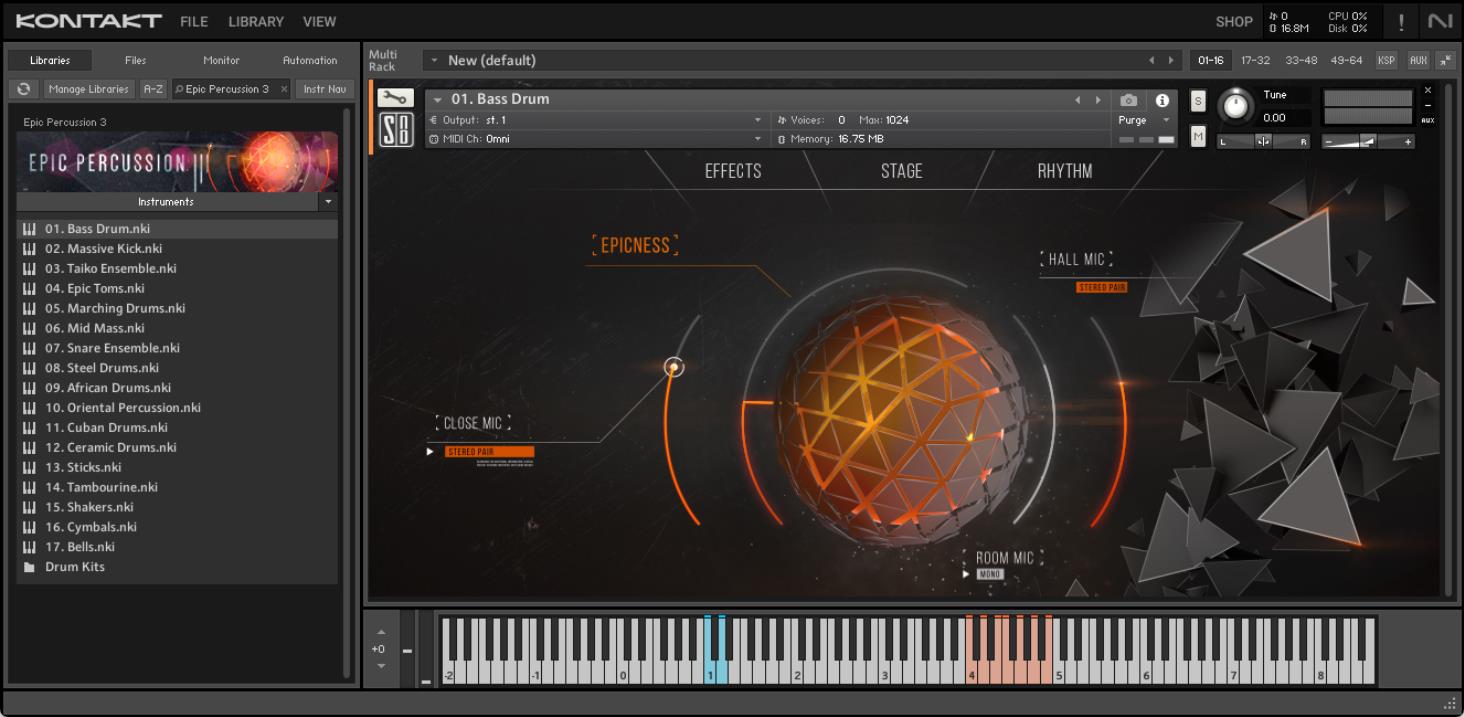Open the RHYTHM page
This screenshot has width=1464, height=717.
pyautogui.click(x=1064, y=171)
